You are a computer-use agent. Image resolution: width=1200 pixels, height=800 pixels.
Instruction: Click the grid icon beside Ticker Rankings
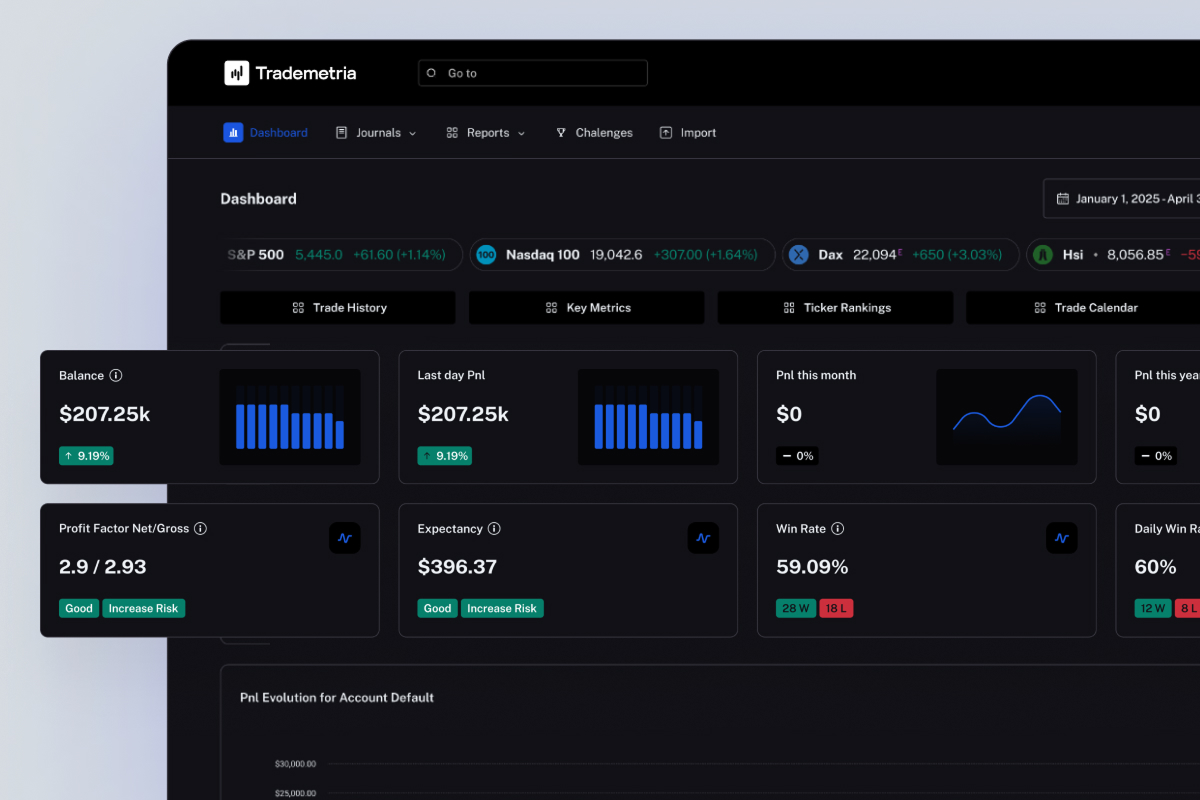(x=789, y=308)
